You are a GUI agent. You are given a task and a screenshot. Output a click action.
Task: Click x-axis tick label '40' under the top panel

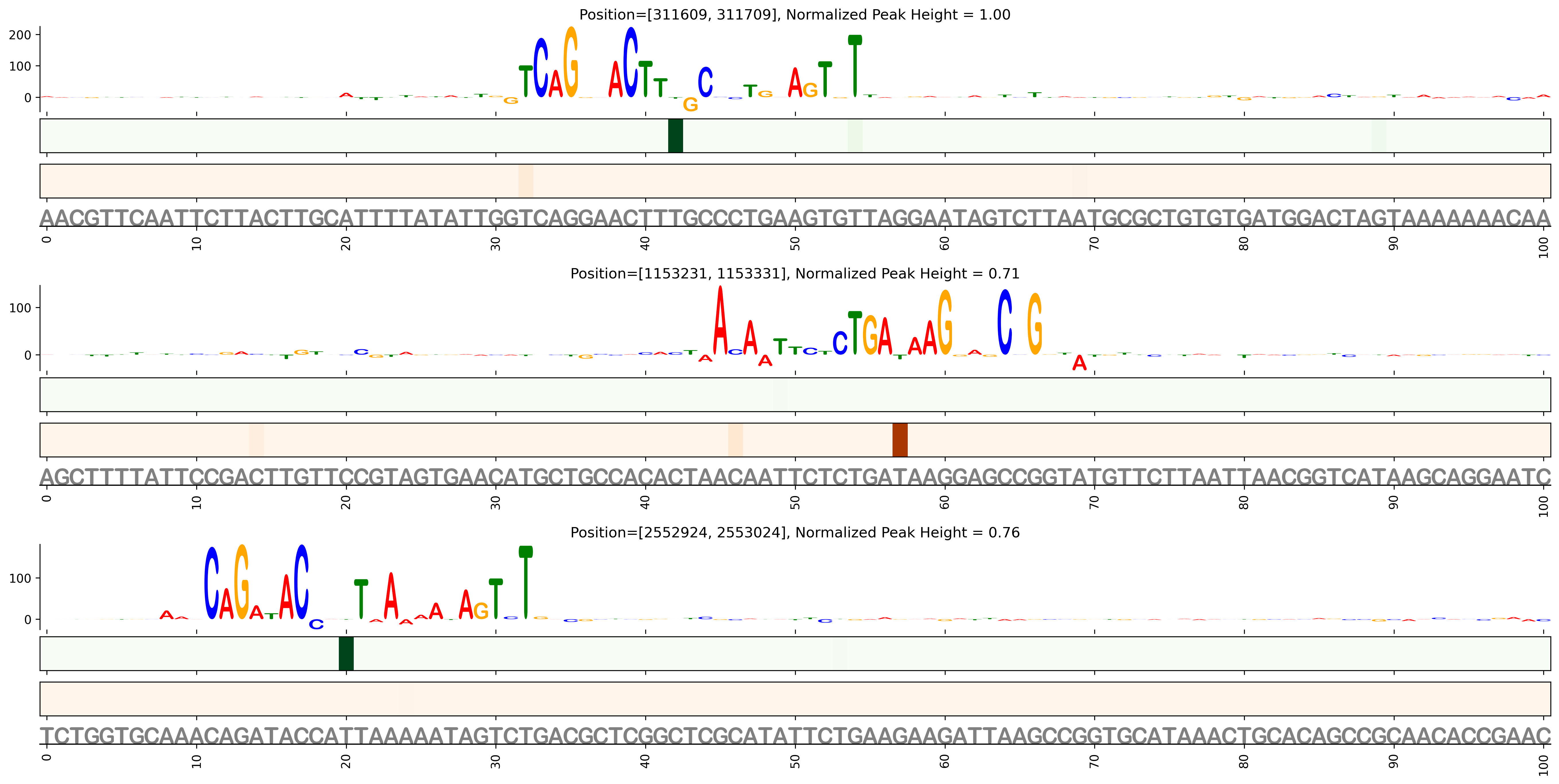[x=646, y=243]
